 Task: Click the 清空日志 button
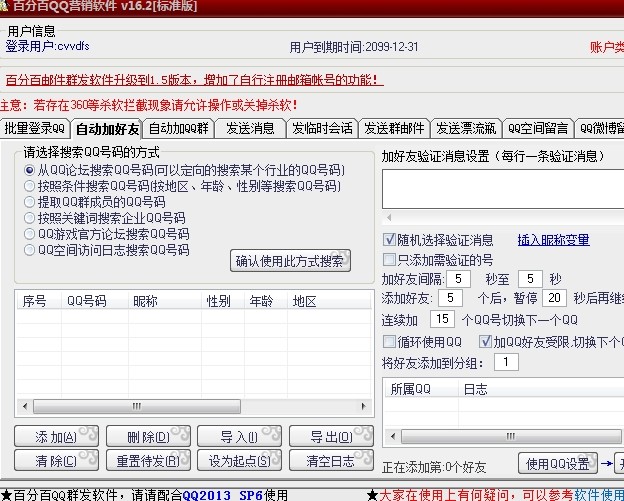point(332,460)
